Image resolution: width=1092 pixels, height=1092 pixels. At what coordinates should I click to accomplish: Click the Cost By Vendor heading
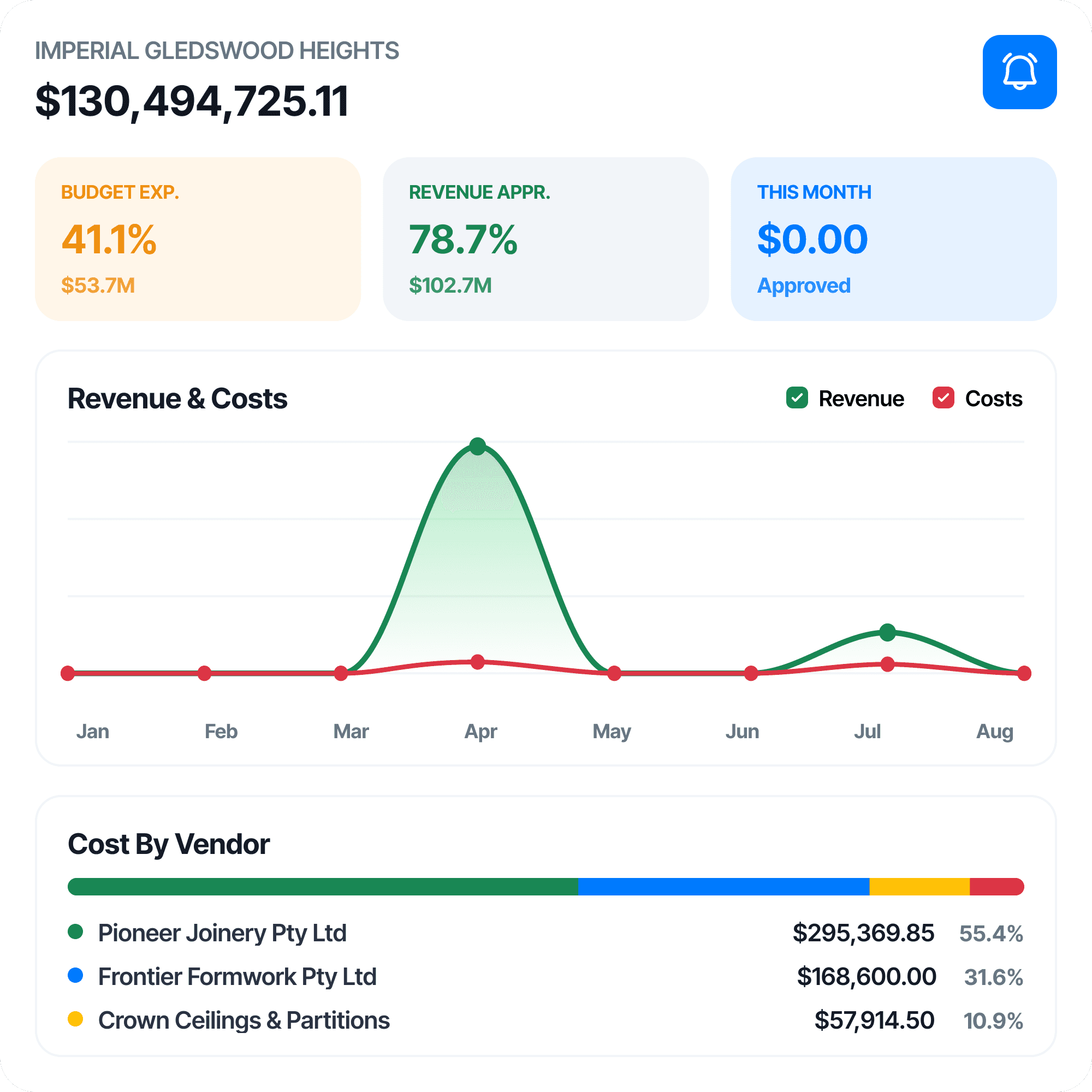tap(168, 845)
